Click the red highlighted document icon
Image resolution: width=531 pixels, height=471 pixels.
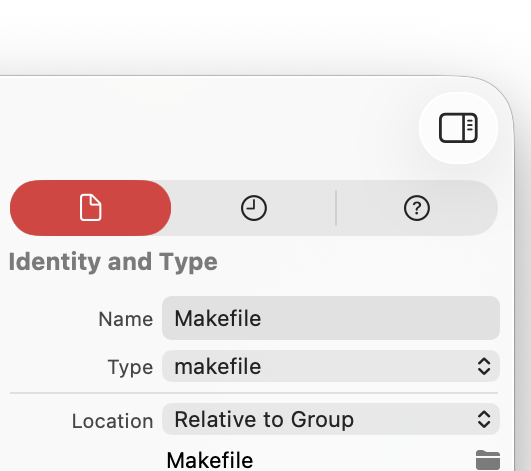90,208
